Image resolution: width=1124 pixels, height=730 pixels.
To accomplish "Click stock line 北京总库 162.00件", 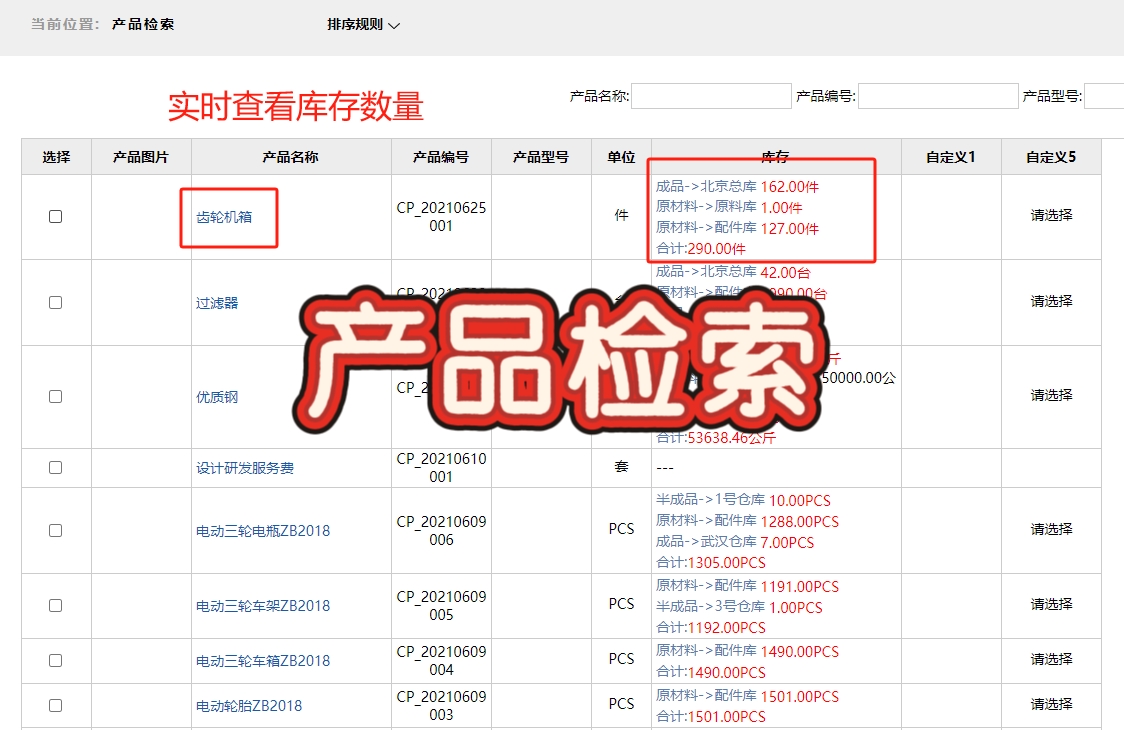I will (738, 186).
